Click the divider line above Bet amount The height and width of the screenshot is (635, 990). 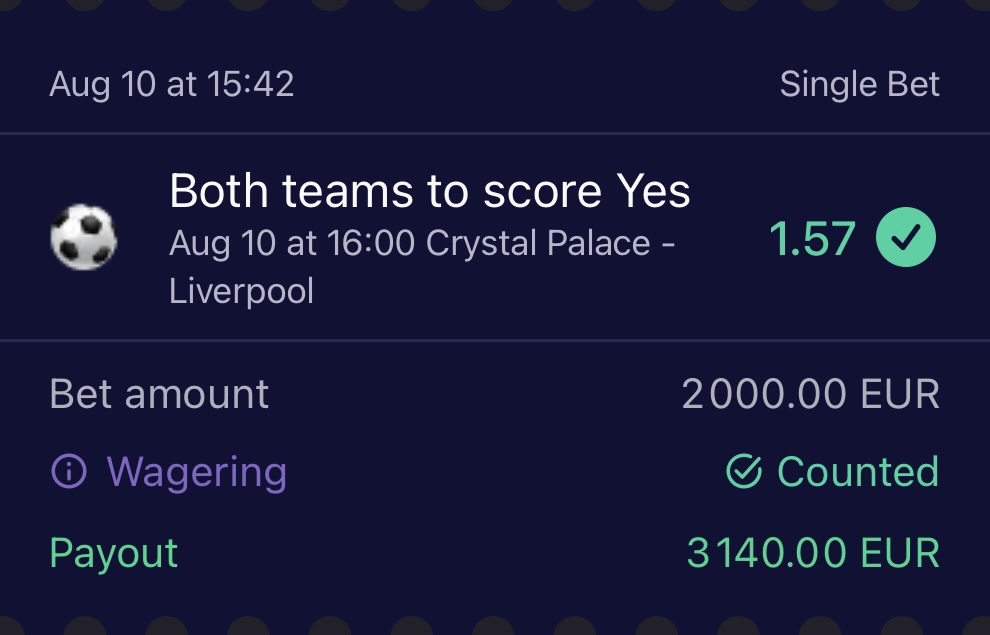[x=495, y=341]
